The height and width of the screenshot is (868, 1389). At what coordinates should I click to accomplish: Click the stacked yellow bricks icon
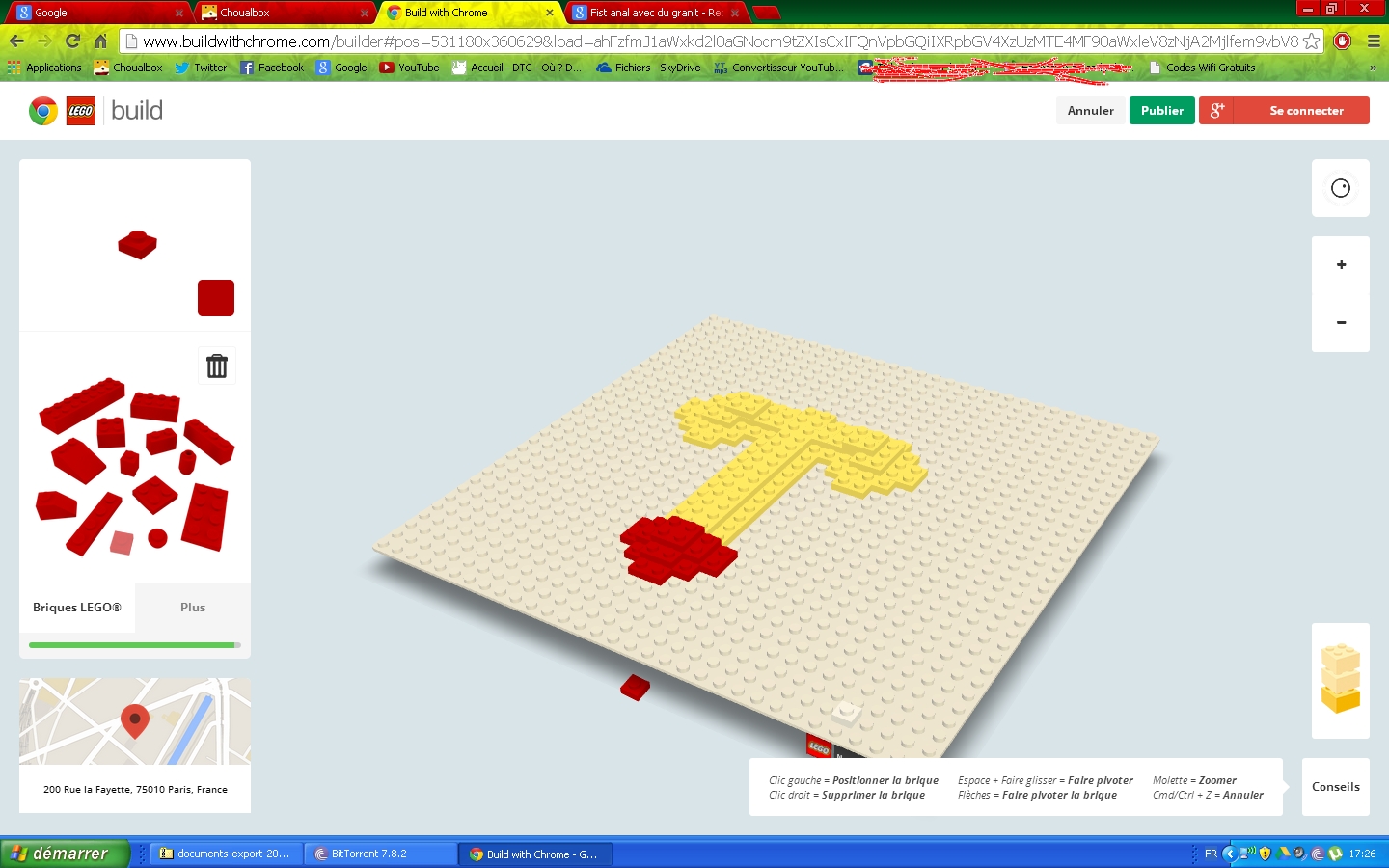tap(1340, 680)
